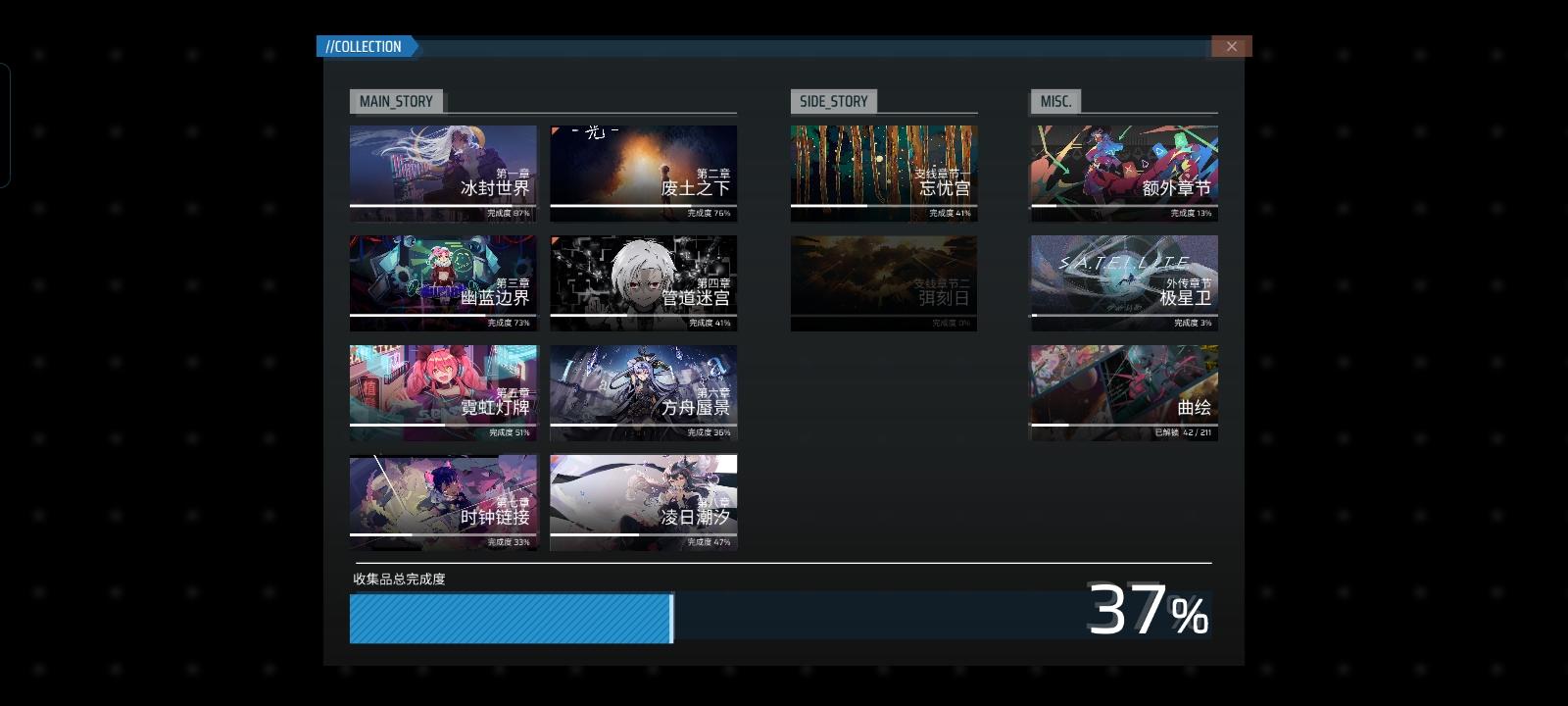Click the large 37% total percentage
This screenshot has width=1568, height=706.
pyautogui.click(x=1148, y=610)
